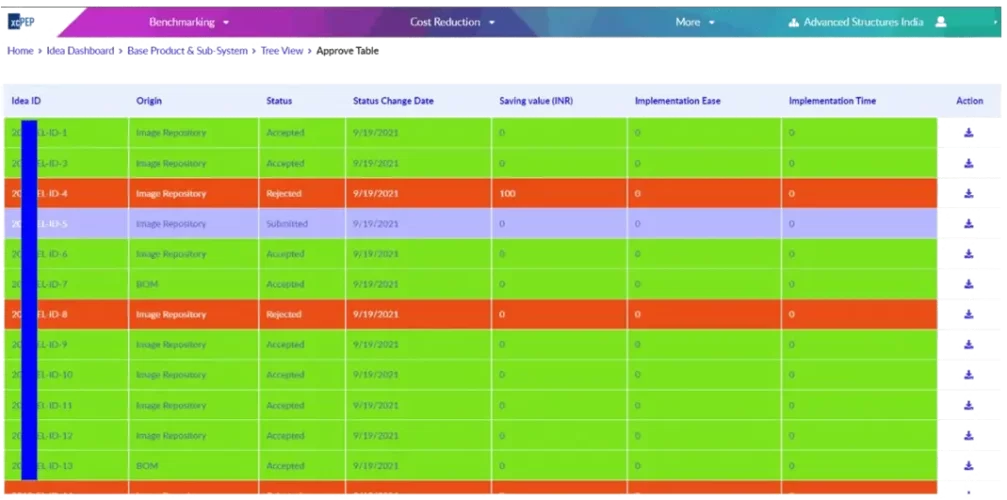The image size is (1007, 500).
Task: Click the Status Change Date header
Action: point(393,101)
